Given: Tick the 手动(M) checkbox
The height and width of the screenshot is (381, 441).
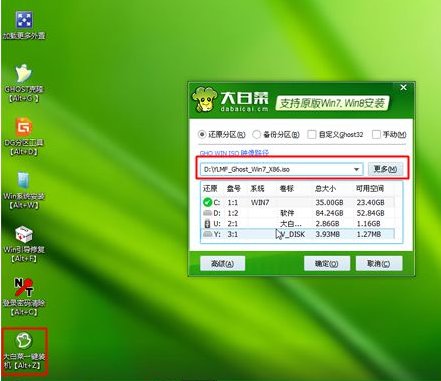Looking at the screenshot, I should click(376, 134).
